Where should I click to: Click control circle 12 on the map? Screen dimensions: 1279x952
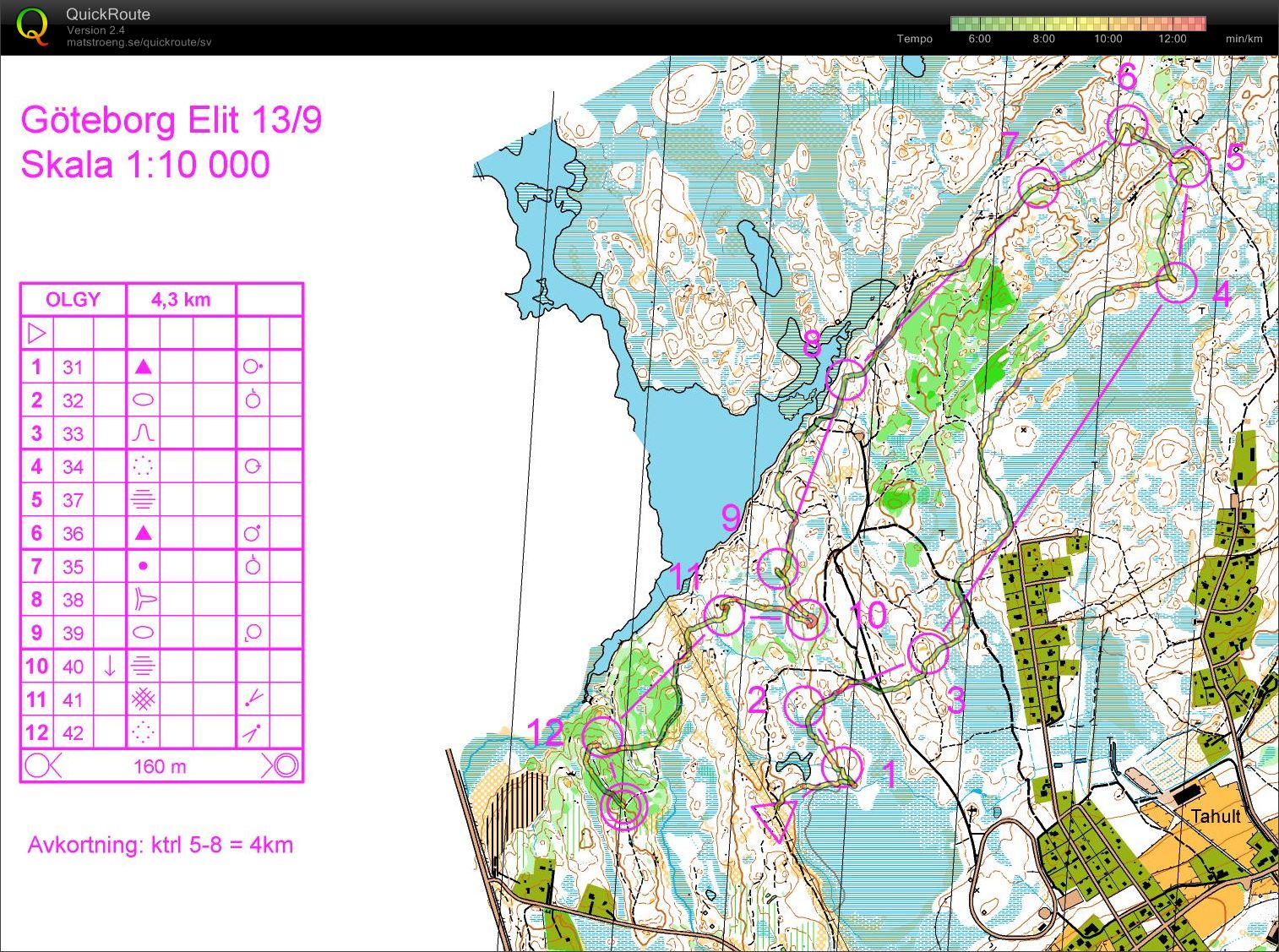tap(603, 737)
